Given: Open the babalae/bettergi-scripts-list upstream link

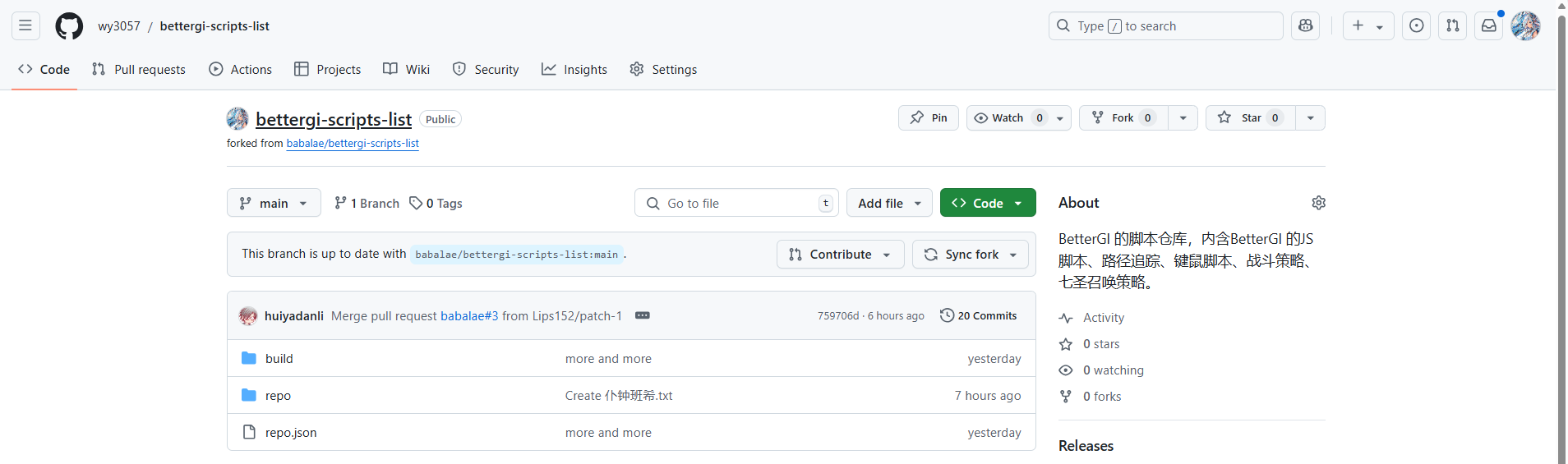Looking at the screenshot, I should pos(353,143).
